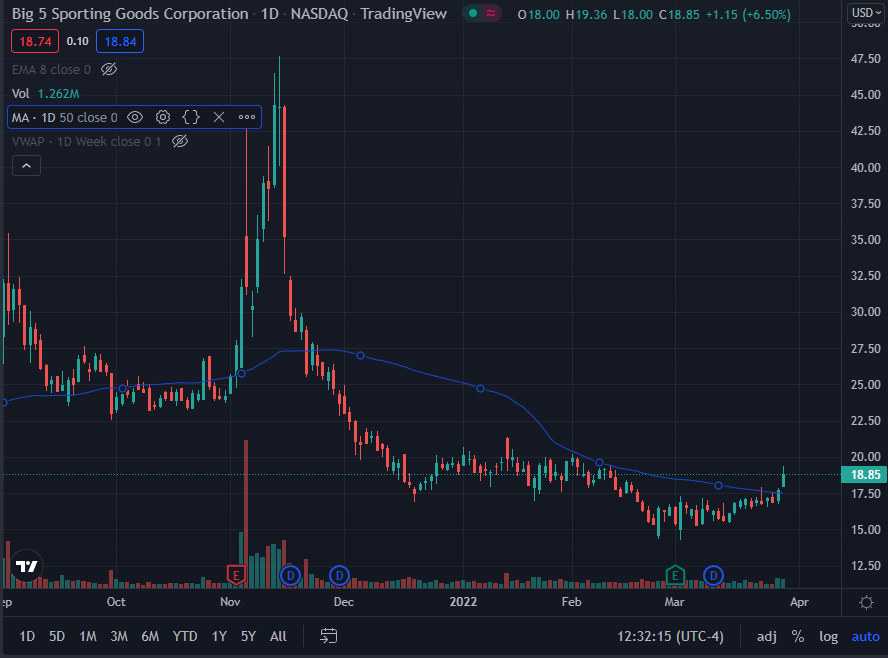
Task: Click the 0.10 spread value
Action: tap(78, 41)
